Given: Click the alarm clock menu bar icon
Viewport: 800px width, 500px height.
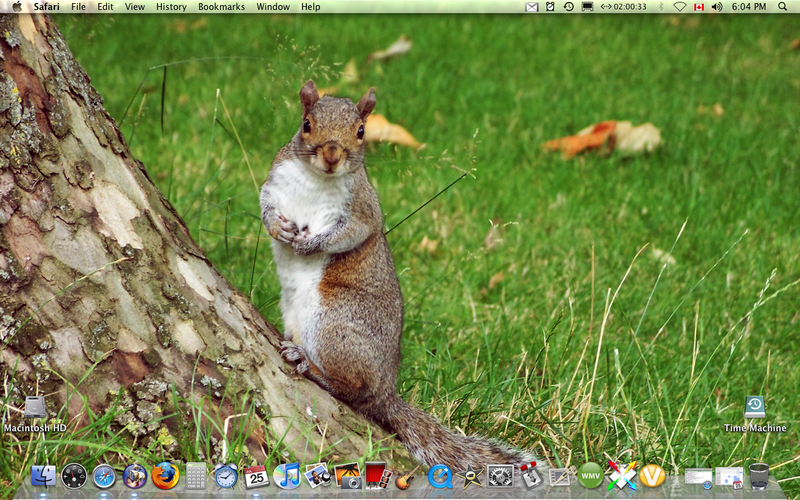Looking at the screenshot, I should pos(550,7).
